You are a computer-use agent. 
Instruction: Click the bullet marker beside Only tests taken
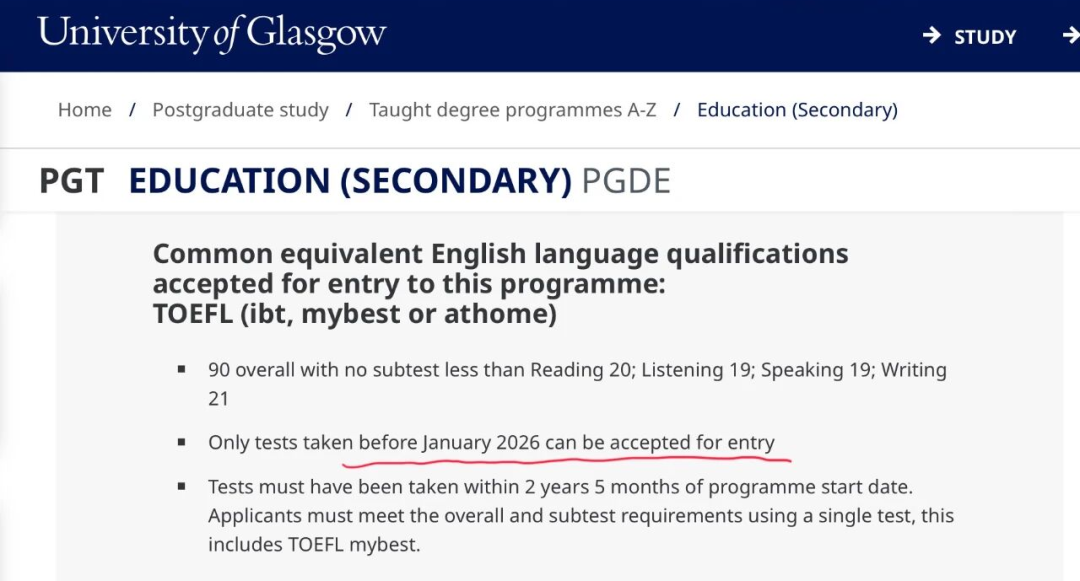(x=181, y=442)
